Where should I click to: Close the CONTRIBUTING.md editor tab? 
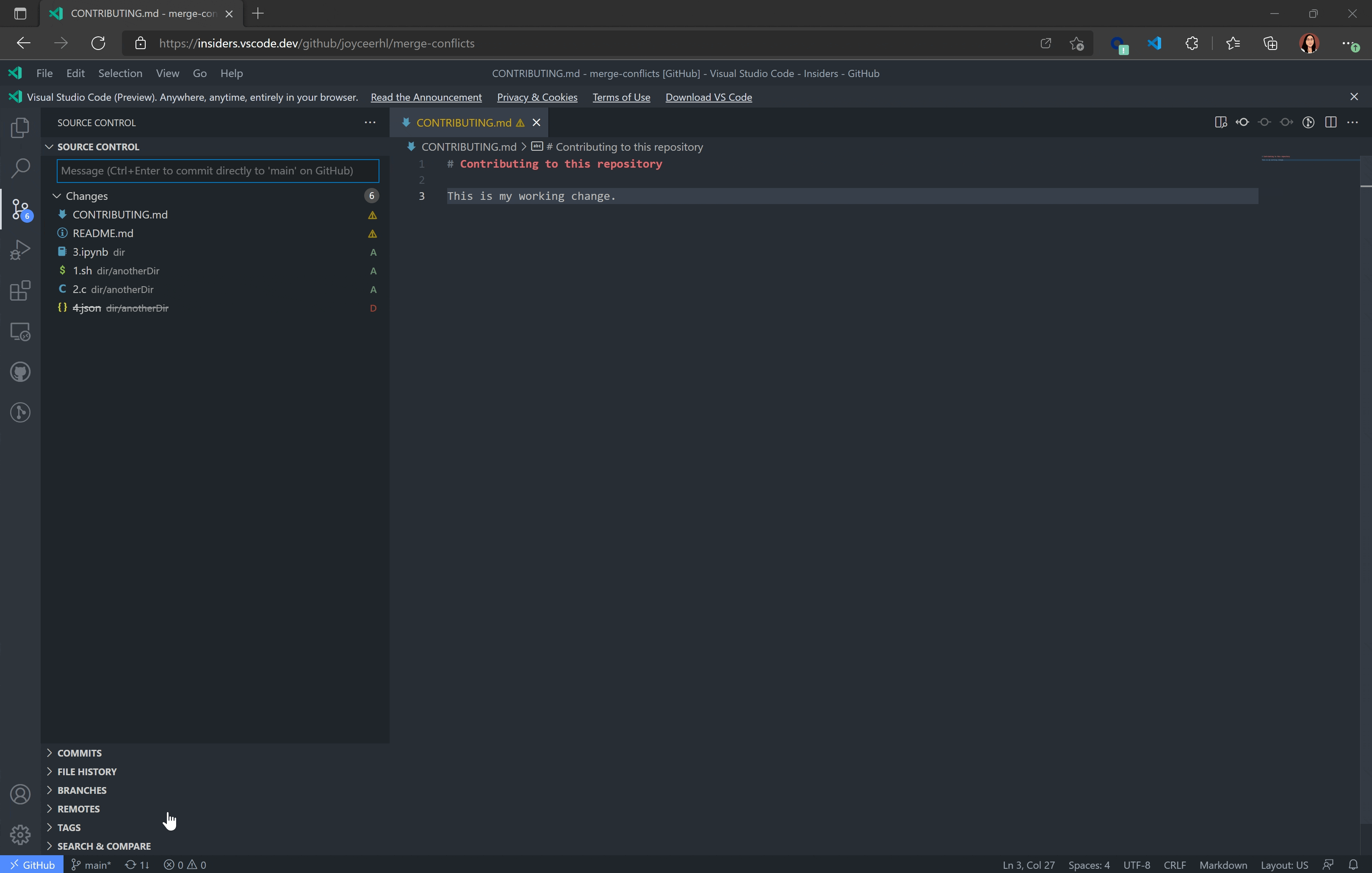[536, 122]
